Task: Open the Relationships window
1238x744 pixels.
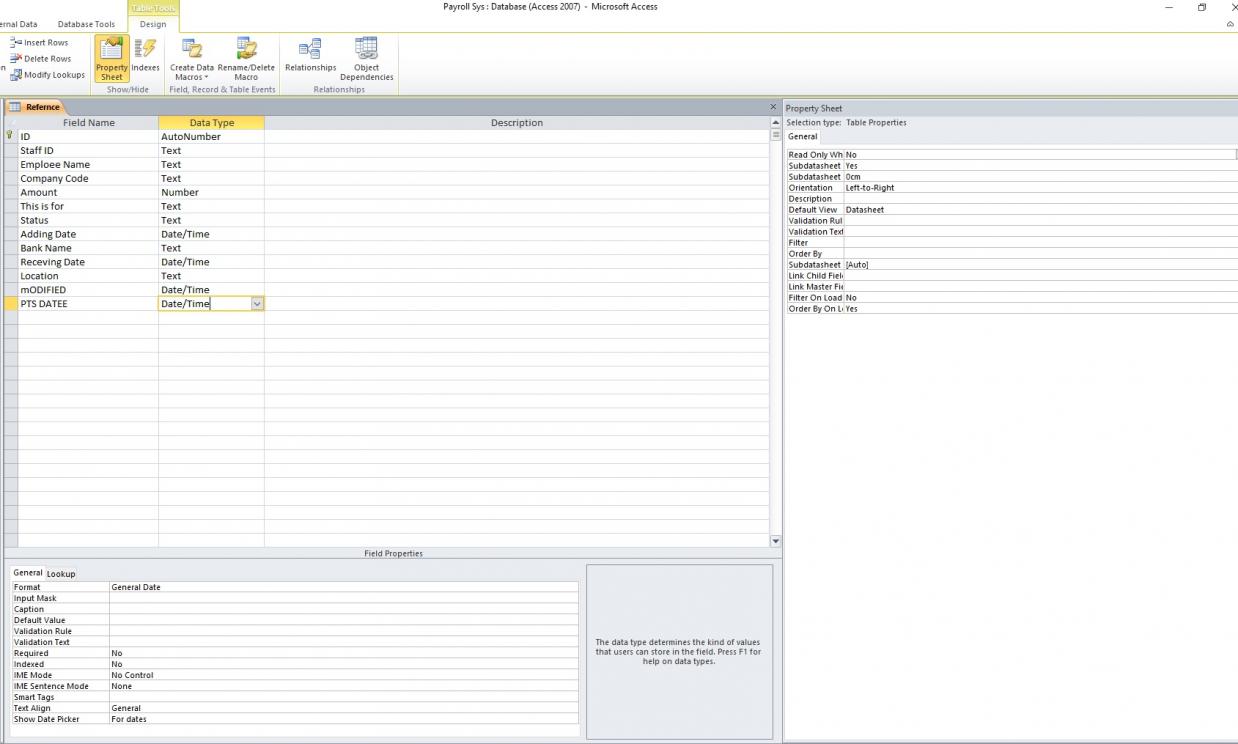Action: point(310,55)
